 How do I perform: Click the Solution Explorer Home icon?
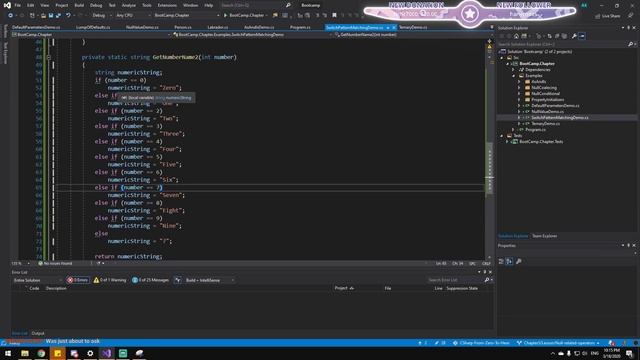[516, 36]
